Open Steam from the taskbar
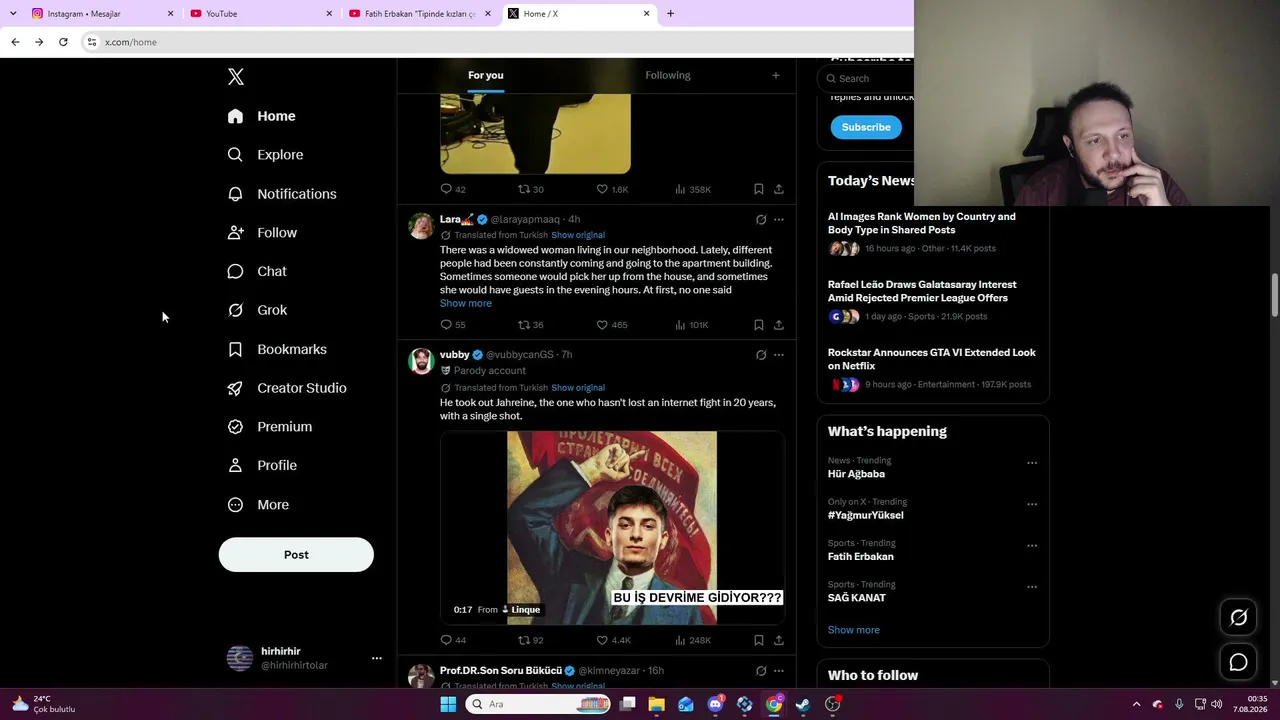The width and height of the screenshot is (1280, 720). coord(803,704)
